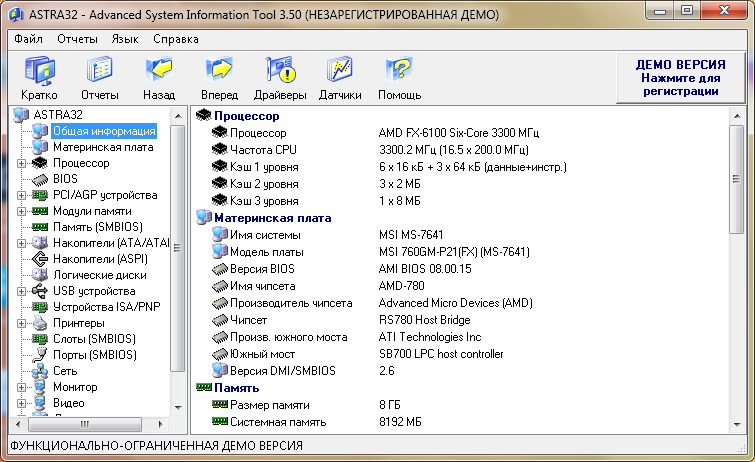Click the right panel scroll down arrow
This screenshot has width=755, height=462.
tap(737, 425)
